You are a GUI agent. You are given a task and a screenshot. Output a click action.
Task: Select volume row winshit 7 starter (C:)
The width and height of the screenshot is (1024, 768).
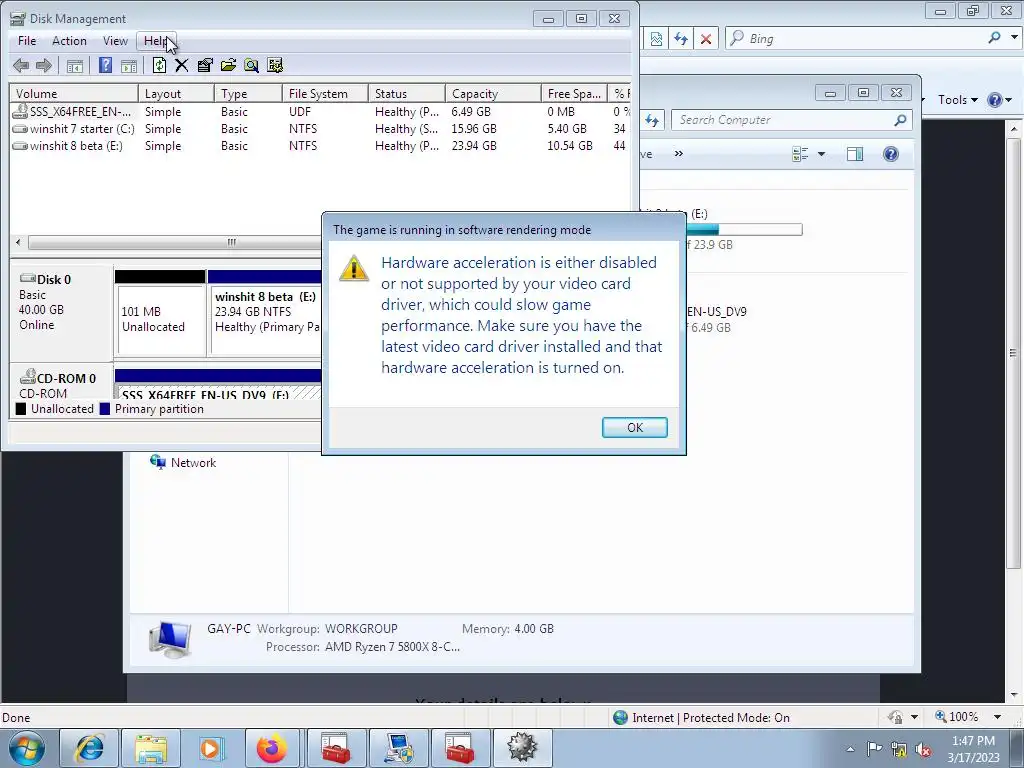pos(320,129)
